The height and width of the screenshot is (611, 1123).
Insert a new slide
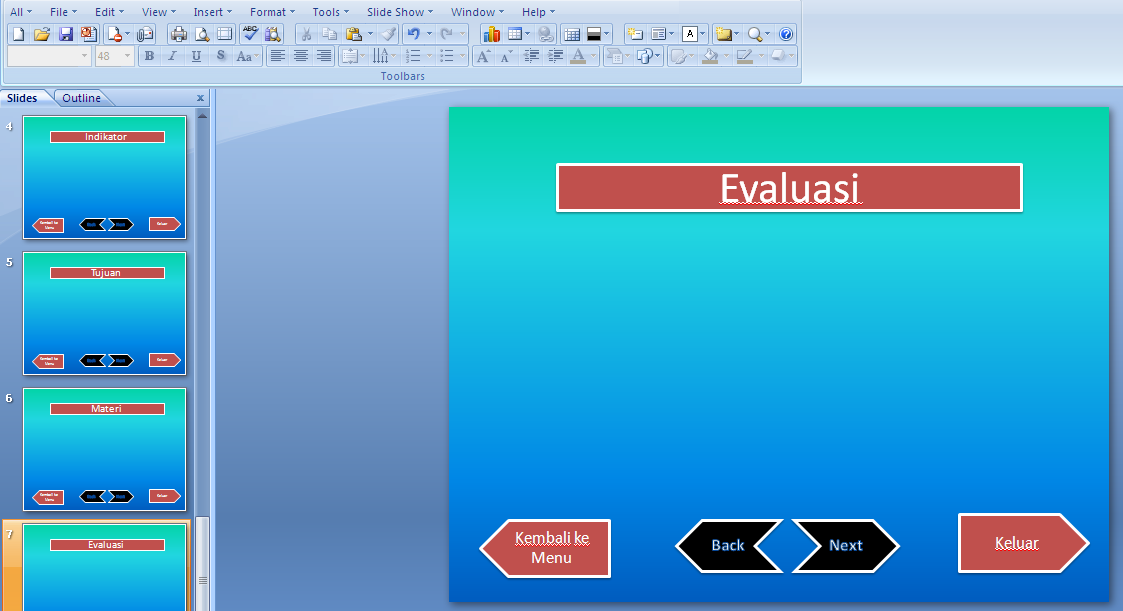(x=635, y=33)
